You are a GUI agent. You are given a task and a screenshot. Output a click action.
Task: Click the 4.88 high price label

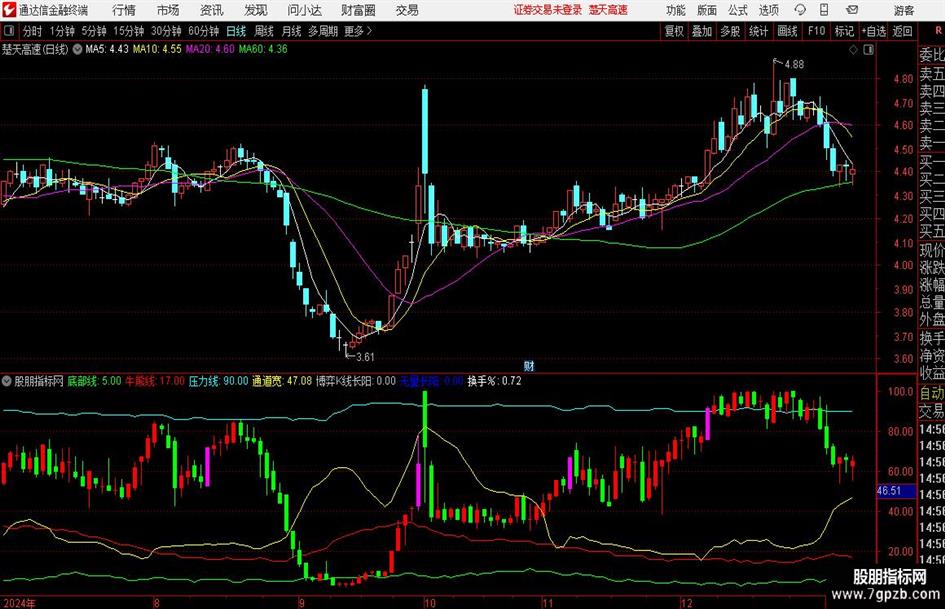point(794,65)
